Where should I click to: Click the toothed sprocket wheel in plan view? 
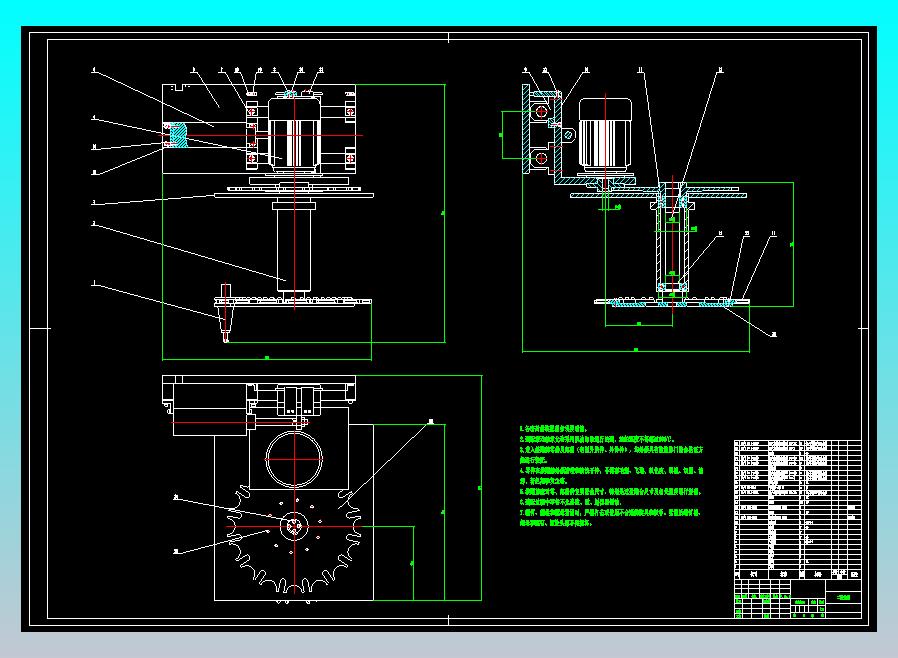pos(294,541)
